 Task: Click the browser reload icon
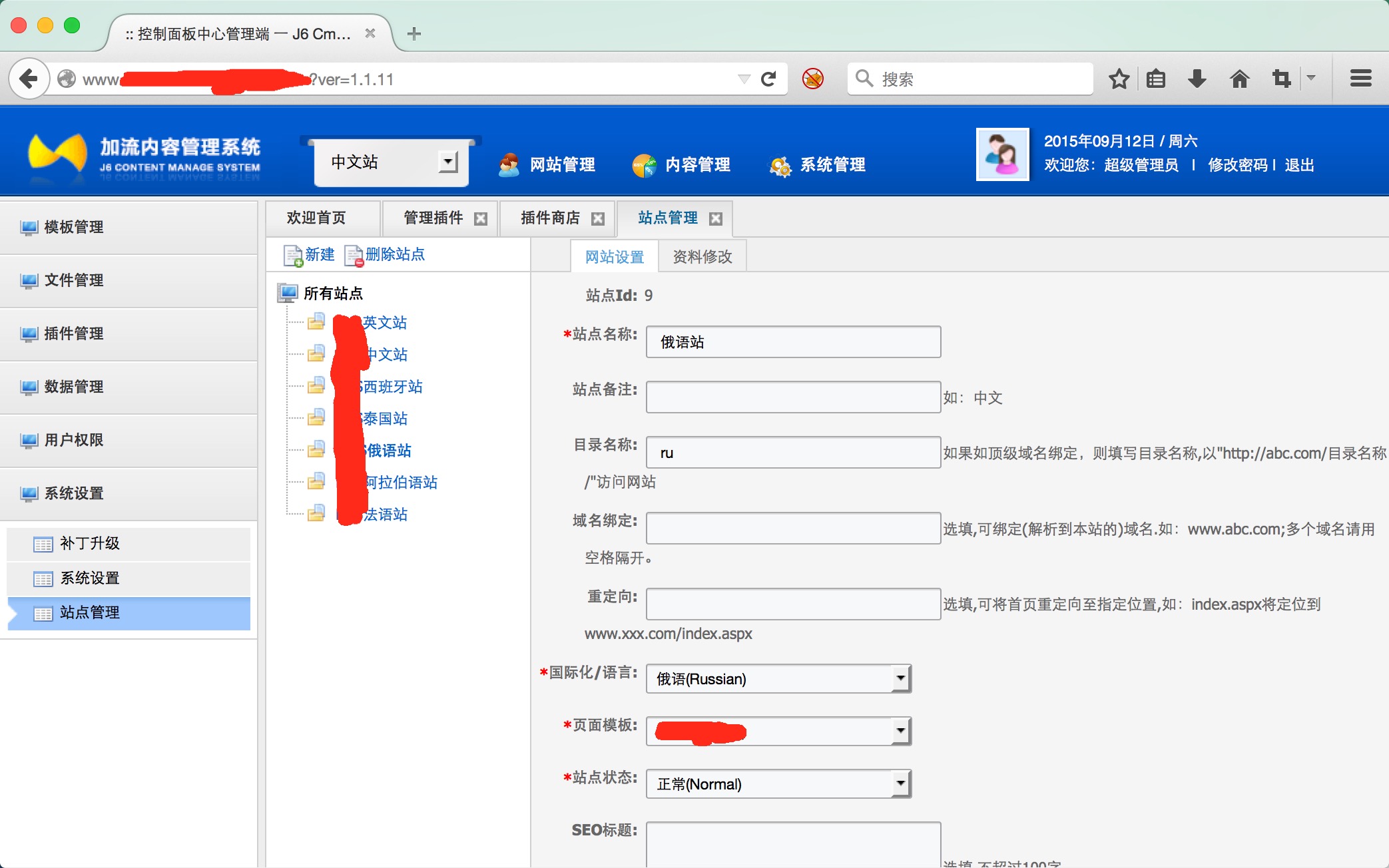click(x=768, y=79)
